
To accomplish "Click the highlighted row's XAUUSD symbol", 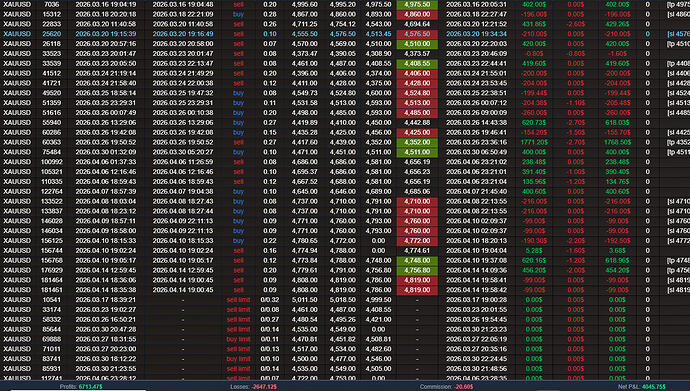I will point(17,34).
